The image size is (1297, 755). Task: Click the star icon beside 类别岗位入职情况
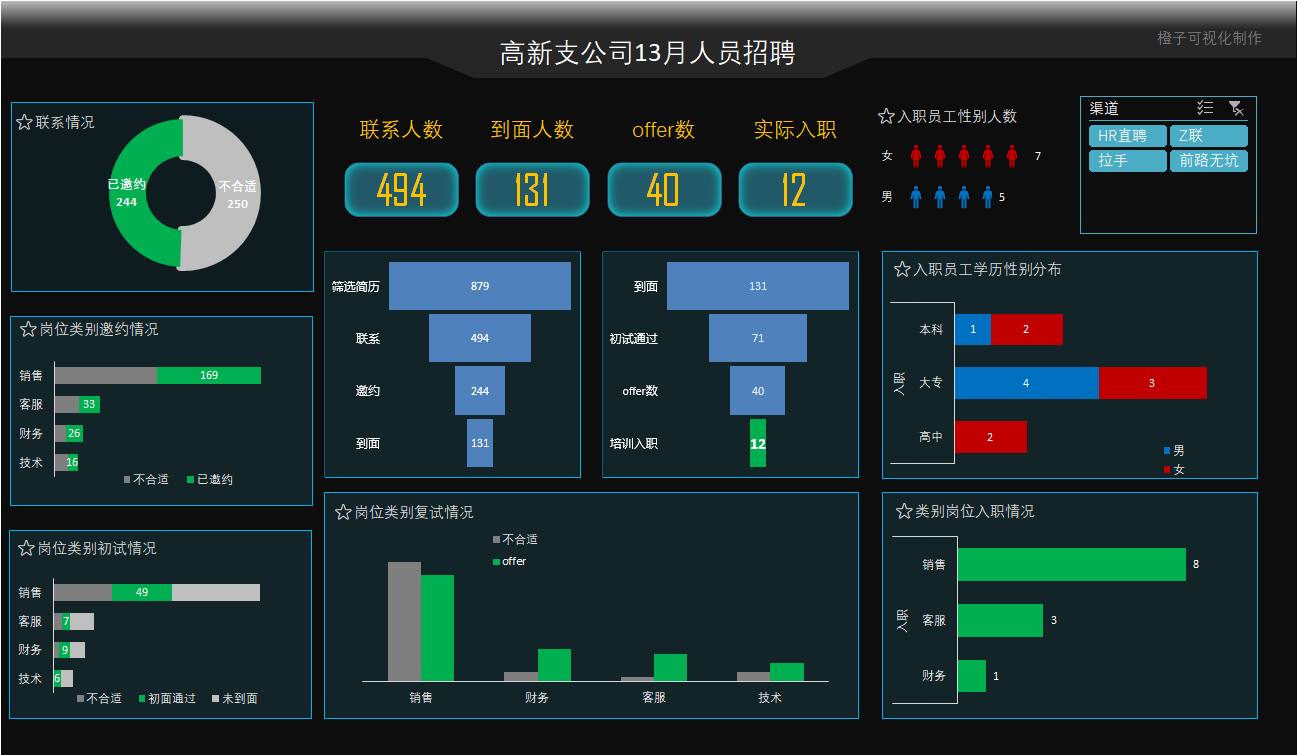pos(904,511)
